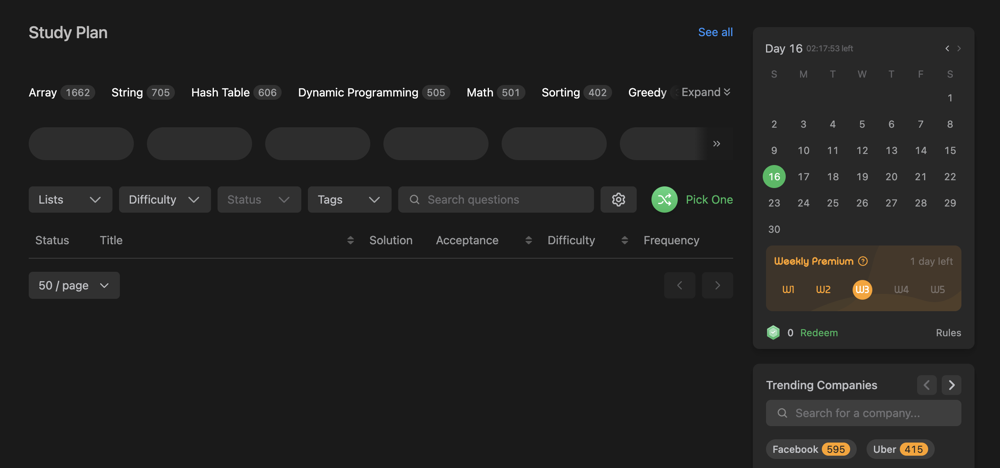This screenshot has height=468, width=1000.
Task: Click the Search questions input field
Action: 505,200
